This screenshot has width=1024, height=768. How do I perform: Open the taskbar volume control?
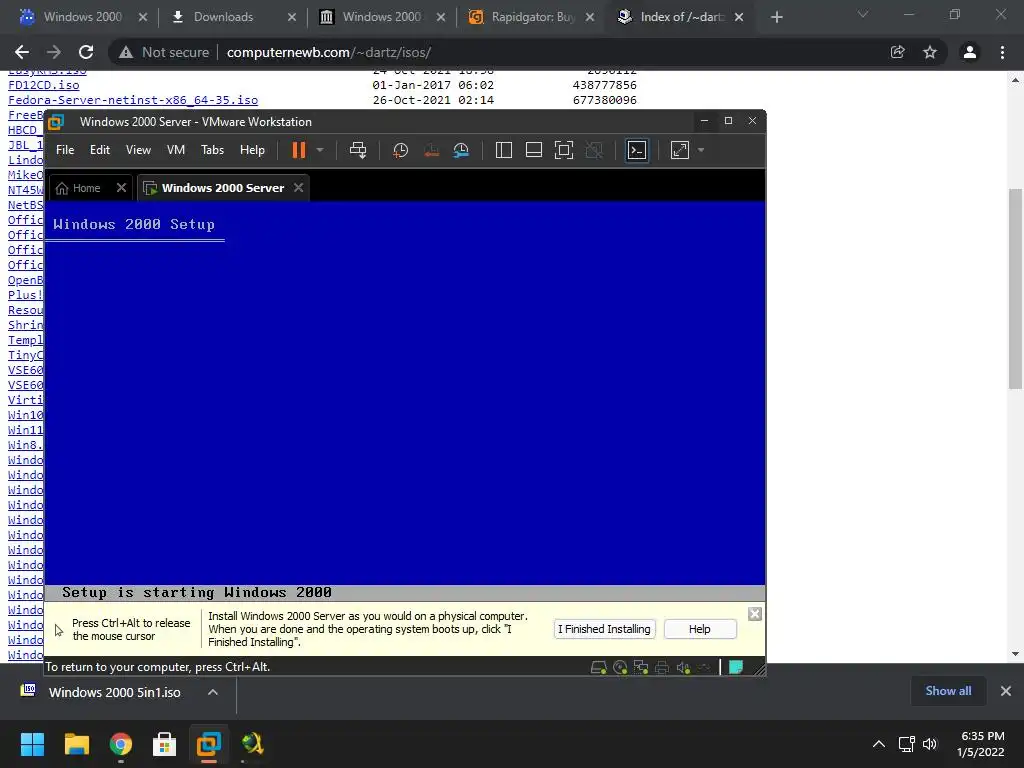tap(930, 744)
